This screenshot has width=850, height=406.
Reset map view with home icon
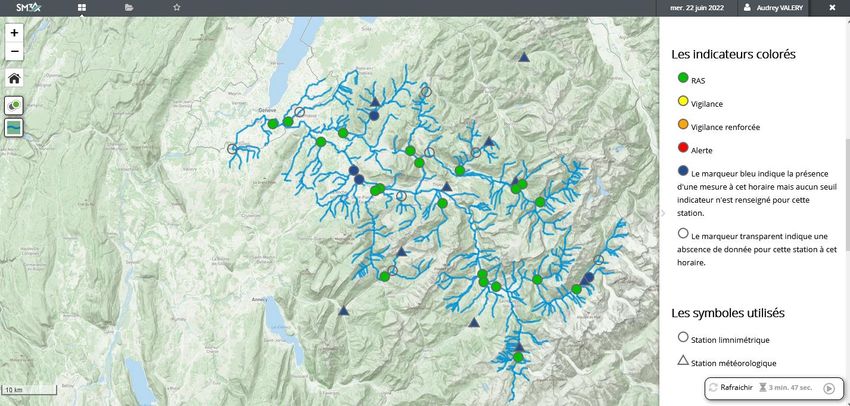(14, 78)
